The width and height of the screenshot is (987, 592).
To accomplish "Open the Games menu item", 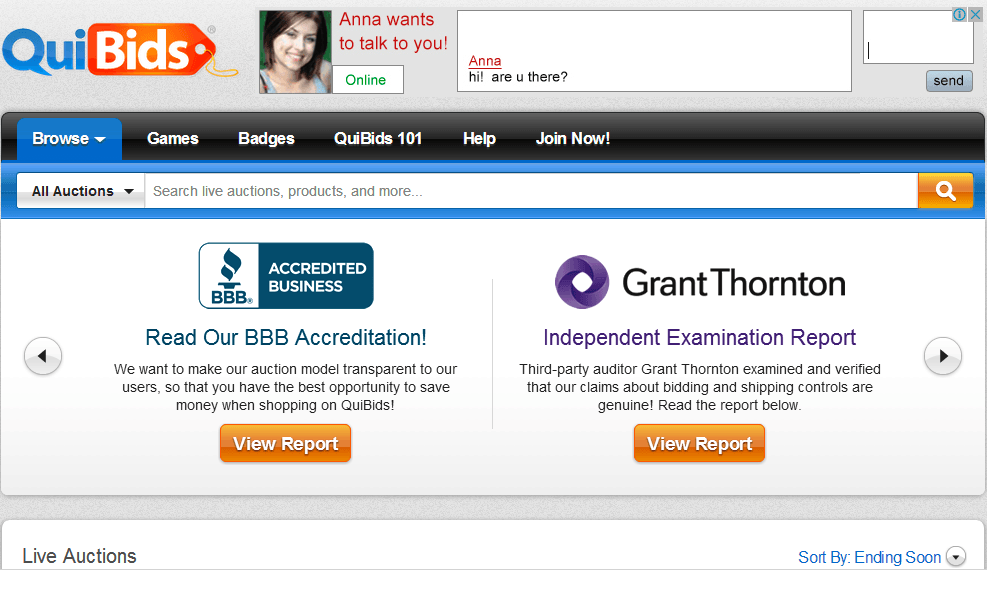I will click(x=172, y=139).
